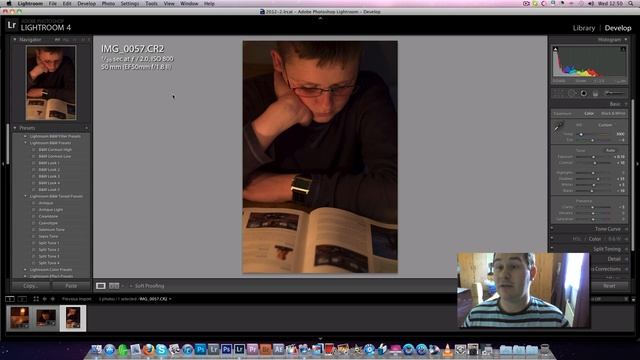Open blue Photoshop icon in dock

coord(200,349)
